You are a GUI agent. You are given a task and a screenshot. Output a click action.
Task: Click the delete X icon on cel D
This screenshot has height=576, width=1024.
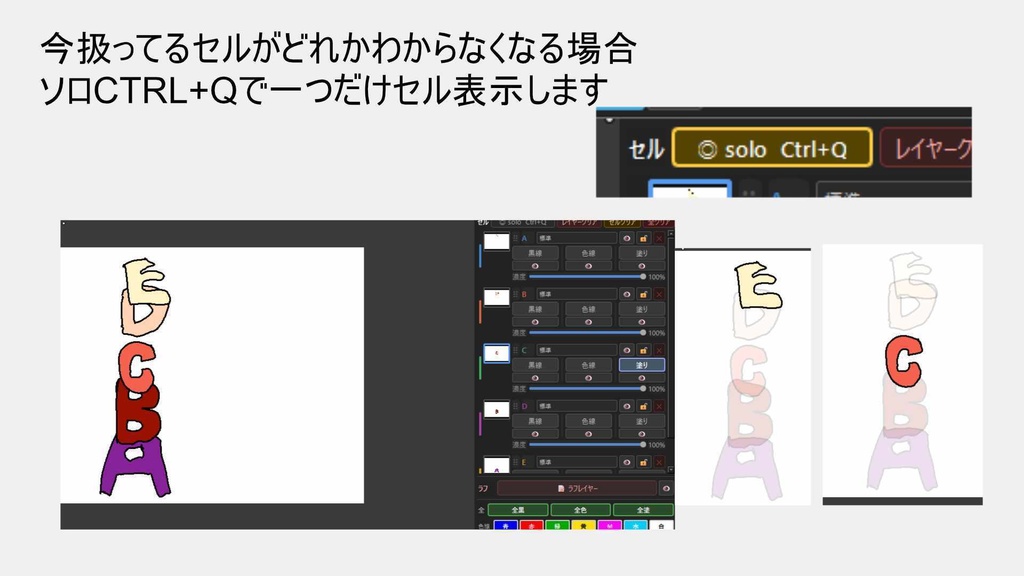point(657,407)
